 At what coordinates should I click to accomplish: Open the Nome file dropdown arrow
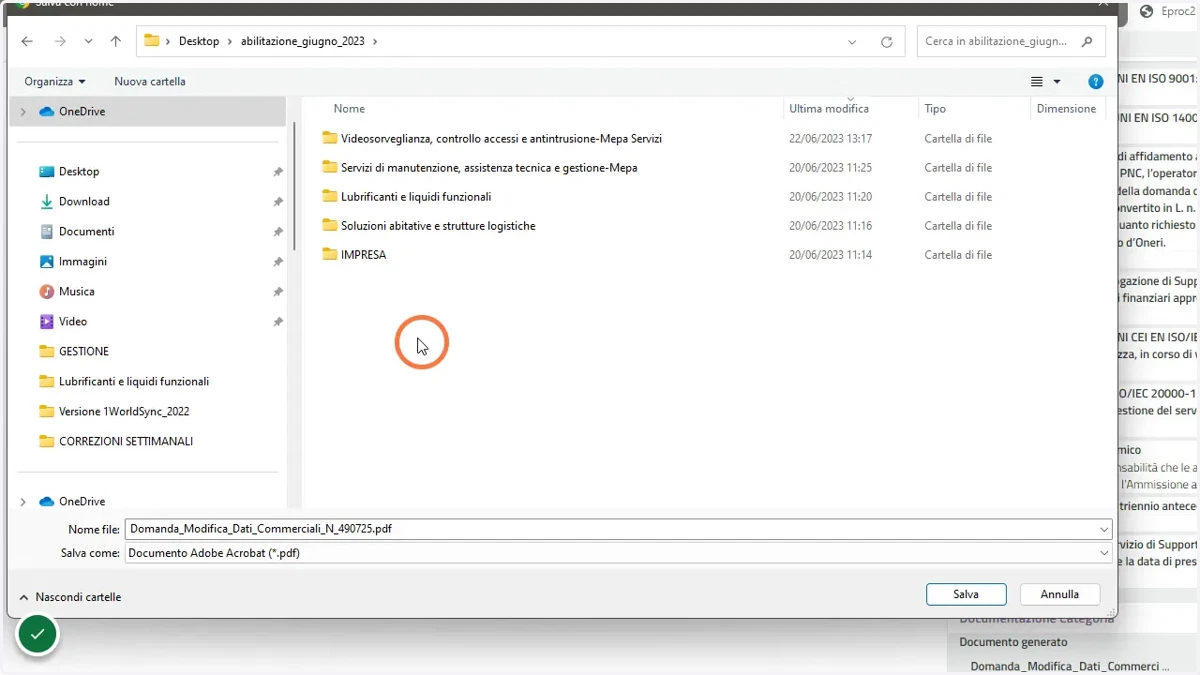[x=1104, y=530]
